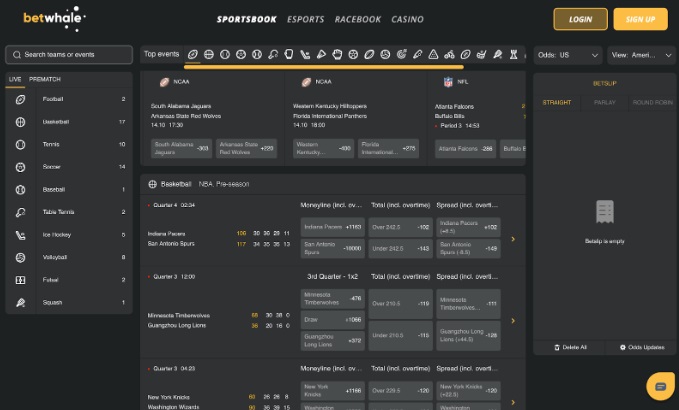
Task: Select the Table Tennis icon
Action: 21,212
